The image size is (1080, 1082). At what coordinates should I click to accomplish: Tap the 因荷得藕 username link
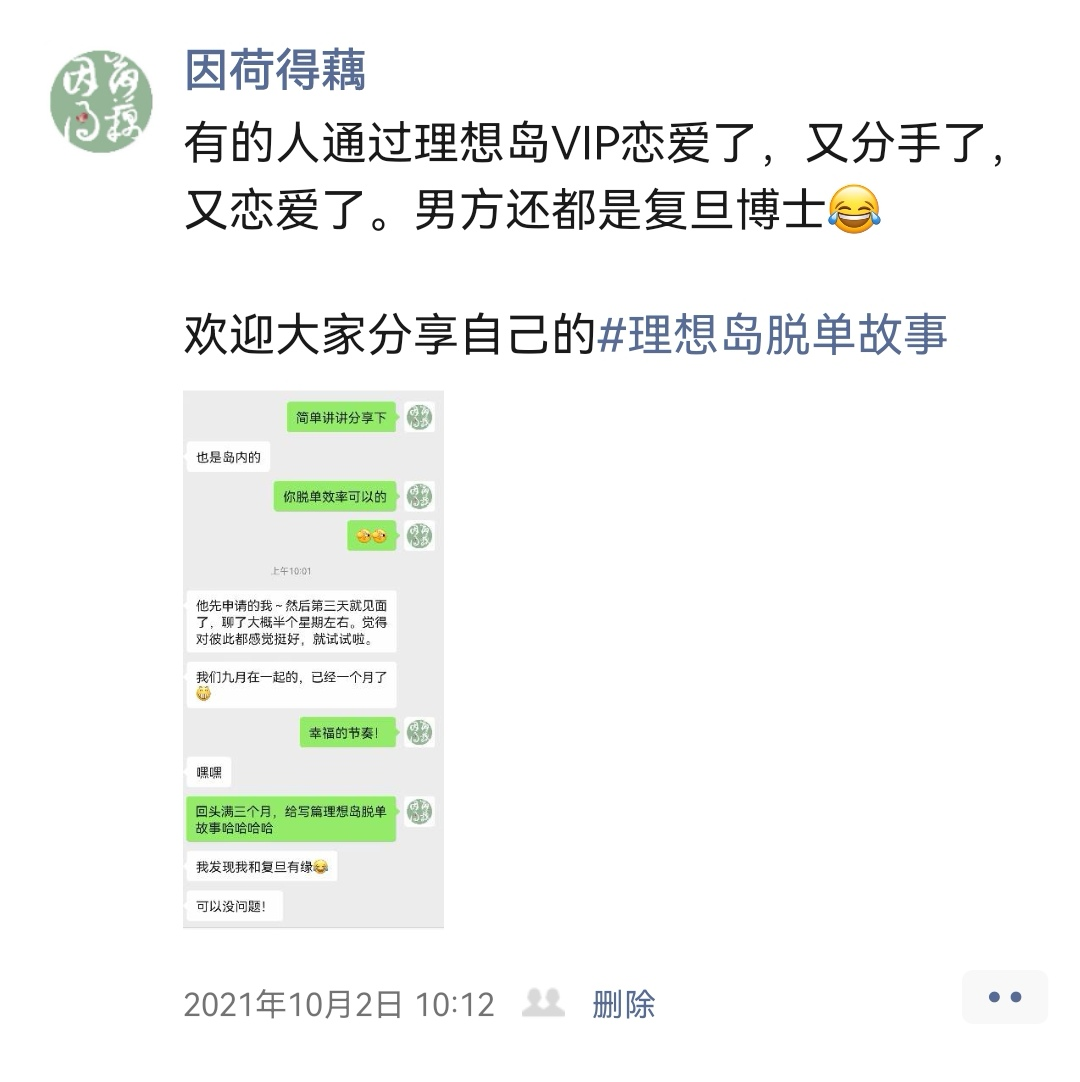click(275, 70)
